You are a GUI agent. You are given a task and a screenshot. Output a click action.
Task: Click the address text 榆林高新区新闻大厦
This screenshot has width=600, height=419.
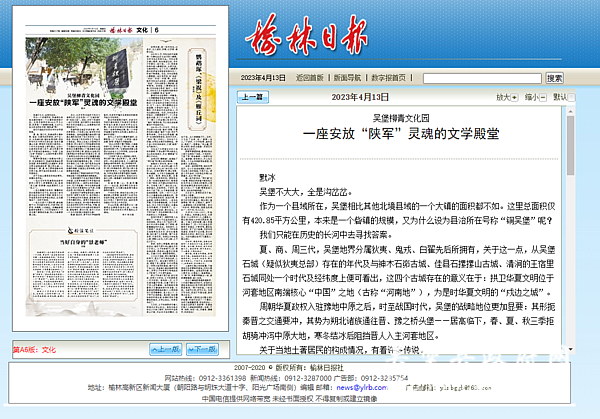(139, 388)
